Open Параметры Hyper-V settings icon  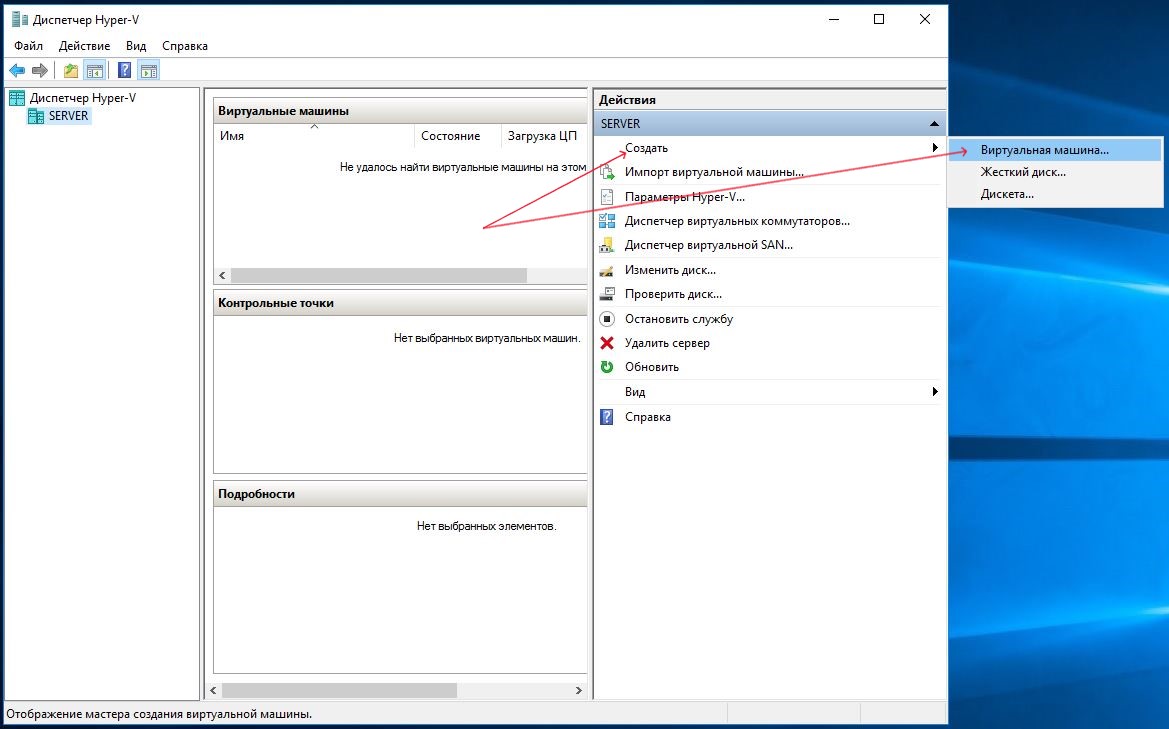pos(606,197)
